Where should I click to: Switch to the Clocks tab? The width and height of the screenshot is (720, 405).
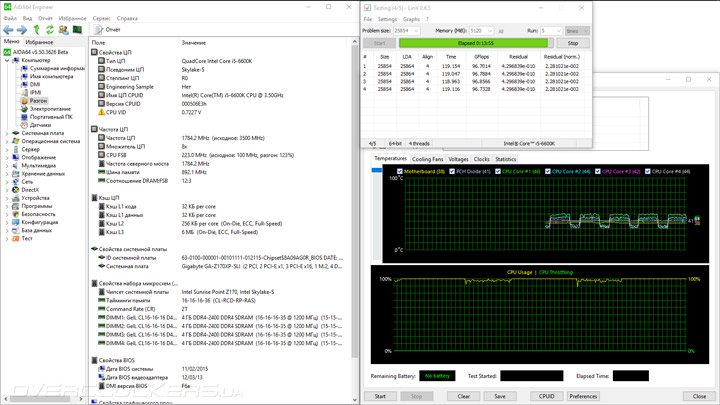pos(481,159)
